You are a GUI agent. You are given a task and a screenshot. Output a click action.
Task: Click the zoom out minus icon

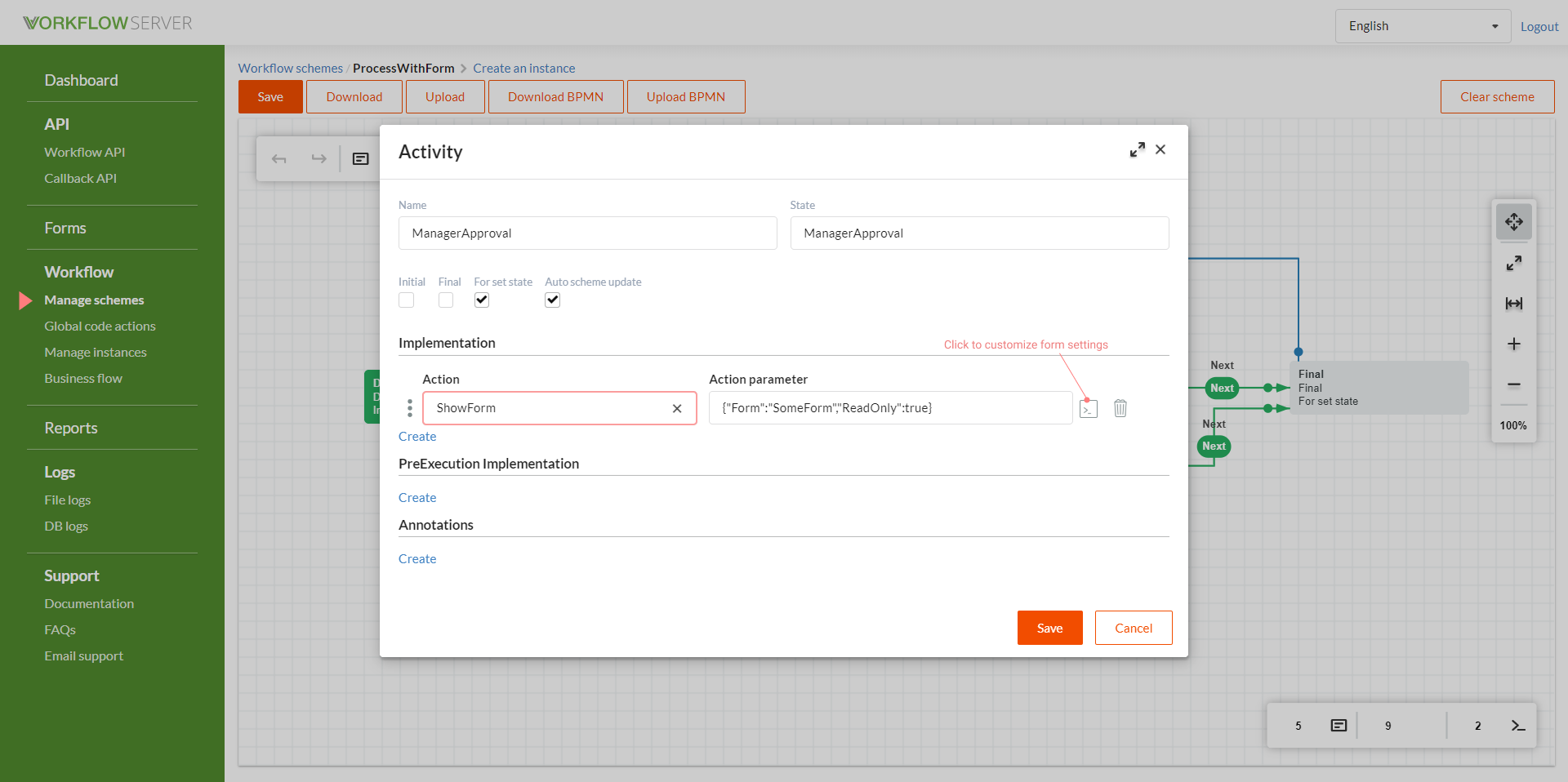1513,384
